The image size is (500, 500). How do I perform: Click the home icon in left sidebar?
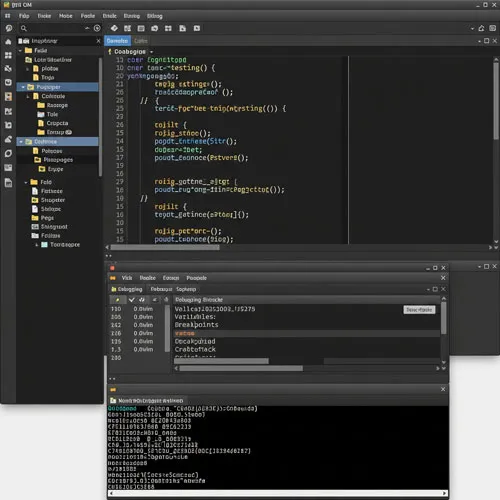point(8,42)
